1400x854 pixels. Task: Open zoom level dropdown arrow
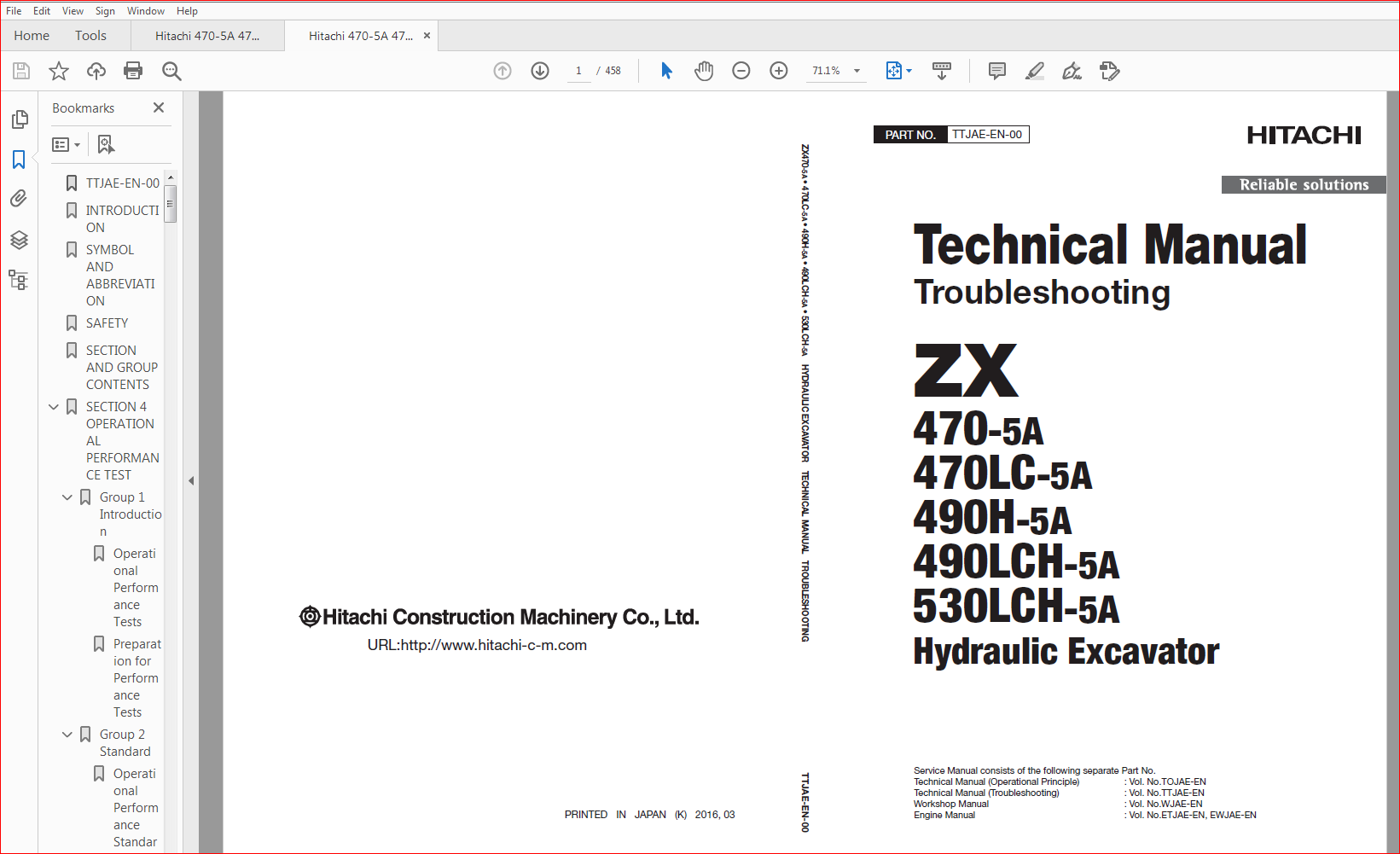pyautogui.click(x=857, y=71)
